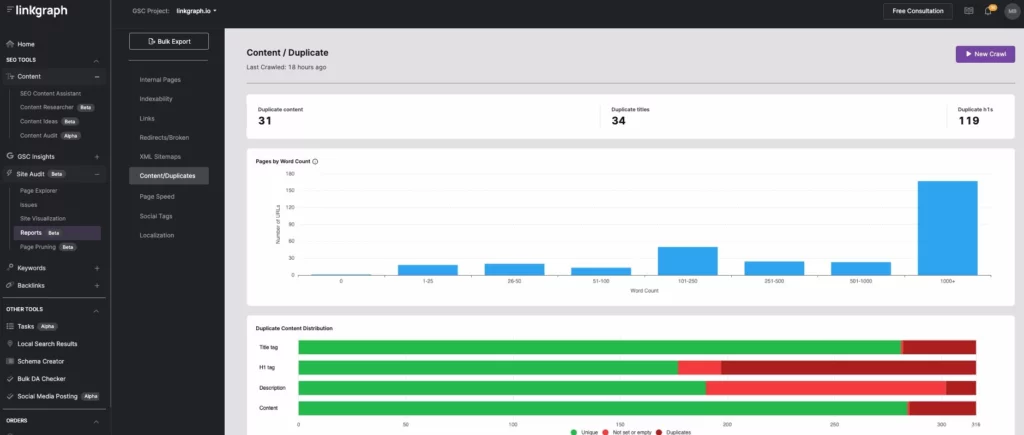Open the notifications bell
The image size is (1024, 435).
[988, 11]
